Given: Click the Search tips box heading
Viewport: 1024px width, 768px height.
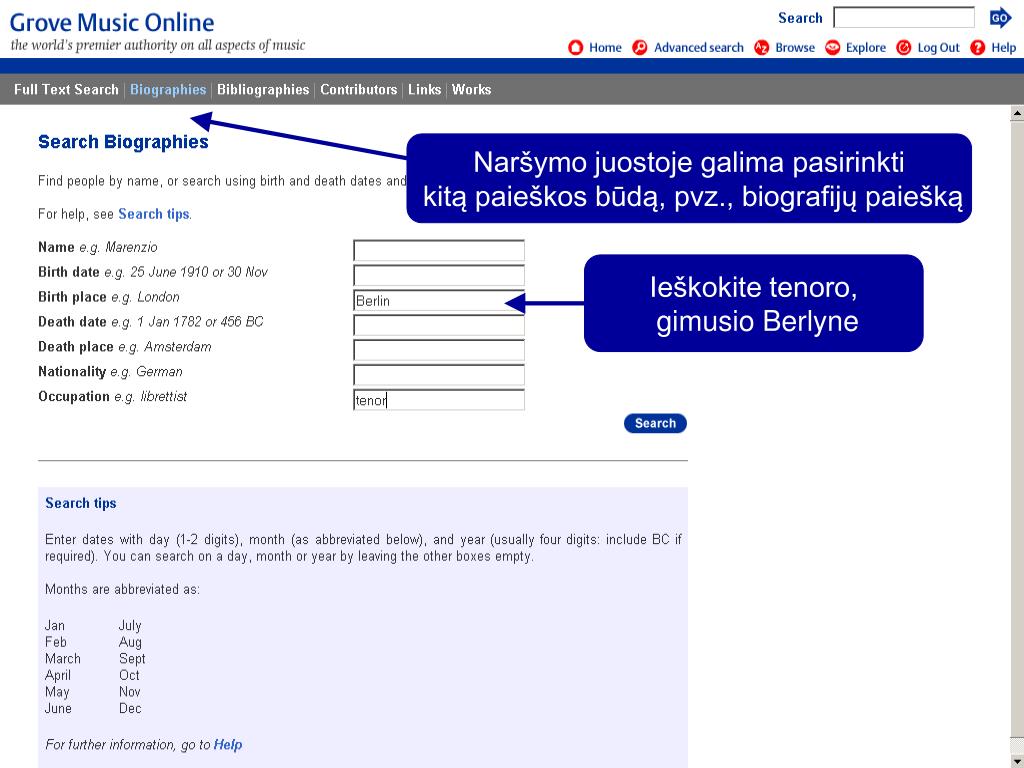Looking at the screenshot, I should [81, 504].
